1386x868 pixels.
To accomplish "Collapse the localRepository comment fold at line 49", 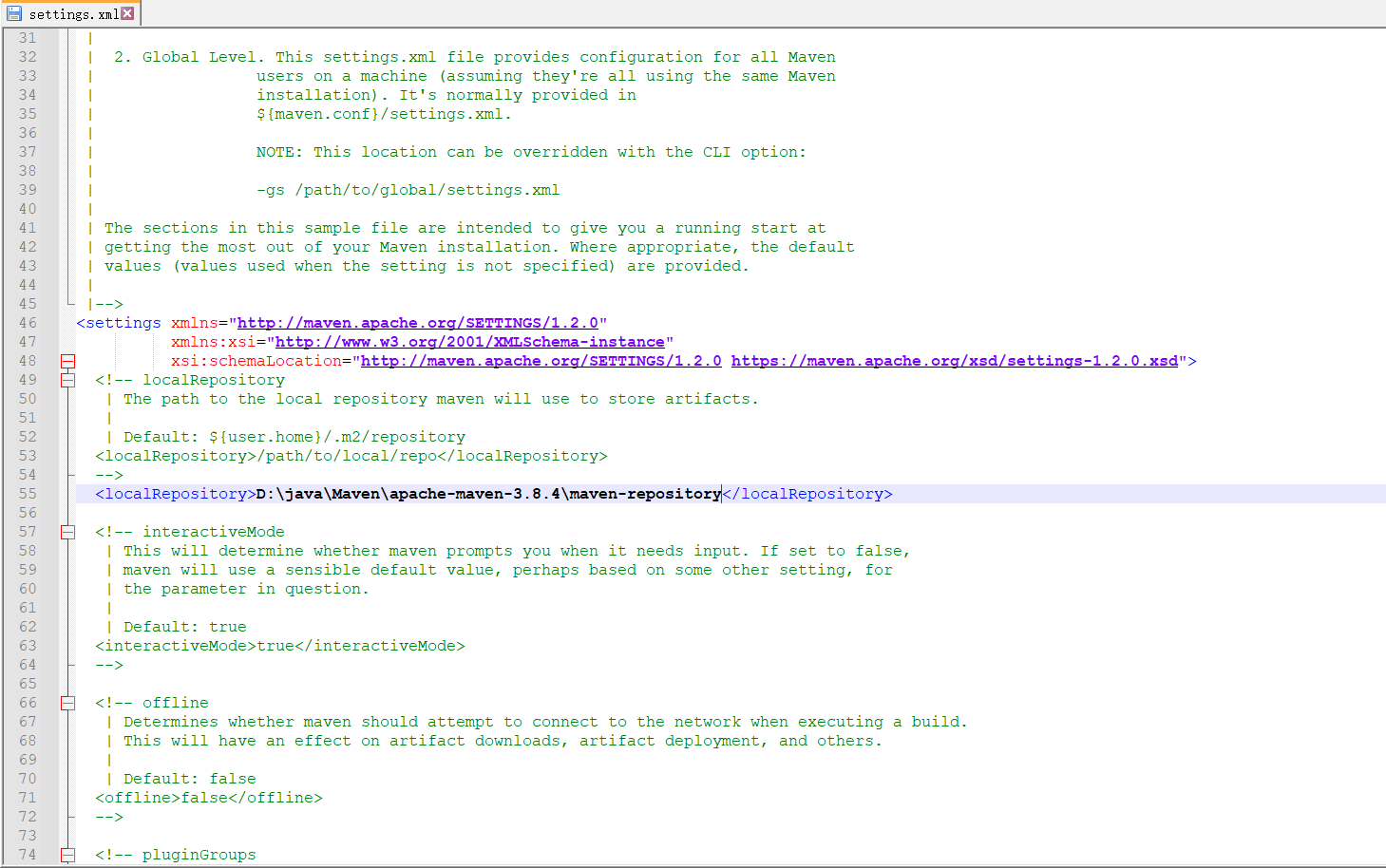I will (67, 380).
